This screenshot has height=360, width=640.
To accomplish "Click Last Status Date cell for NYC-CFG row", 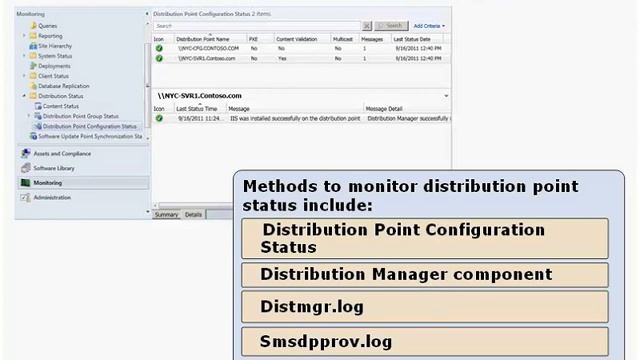I will [418, 48].
